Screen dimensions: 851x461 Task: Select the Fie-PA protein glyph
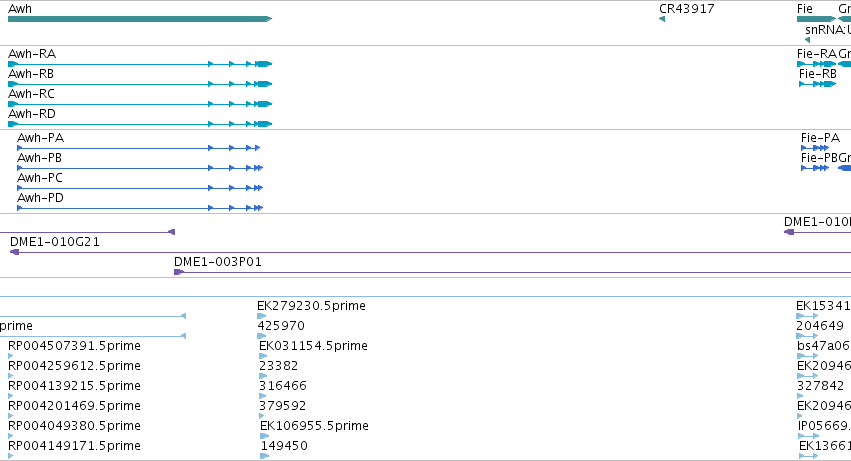pos(815,148)
